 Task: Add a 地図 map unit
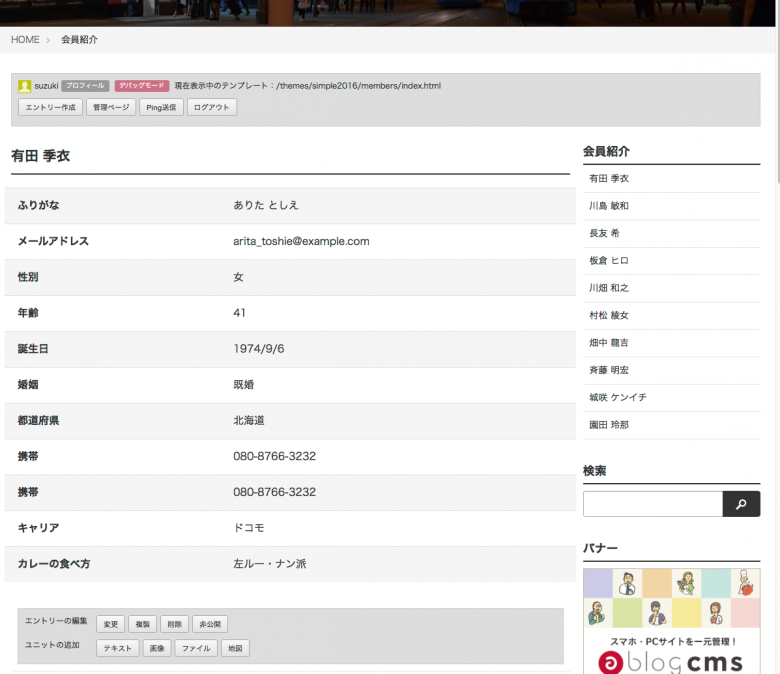233,648
